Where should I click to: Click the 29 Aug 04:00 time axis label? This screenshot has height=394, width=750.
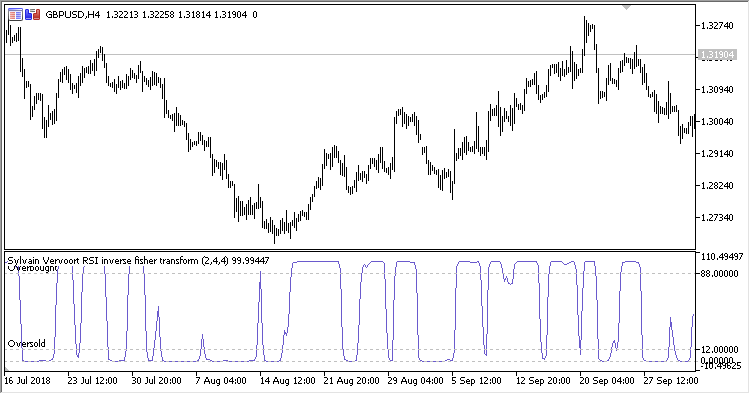point(415,381)
